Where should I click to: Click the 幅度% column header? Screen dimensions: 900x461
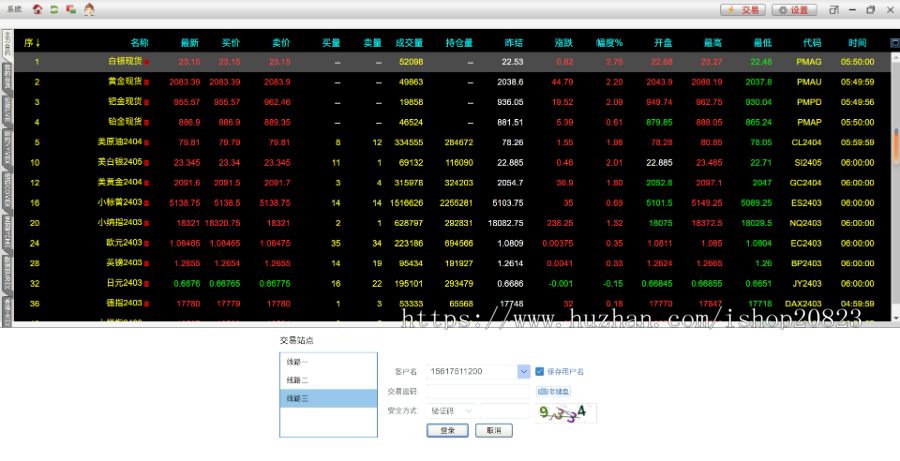pyautogui.click(x=609, y=42)
